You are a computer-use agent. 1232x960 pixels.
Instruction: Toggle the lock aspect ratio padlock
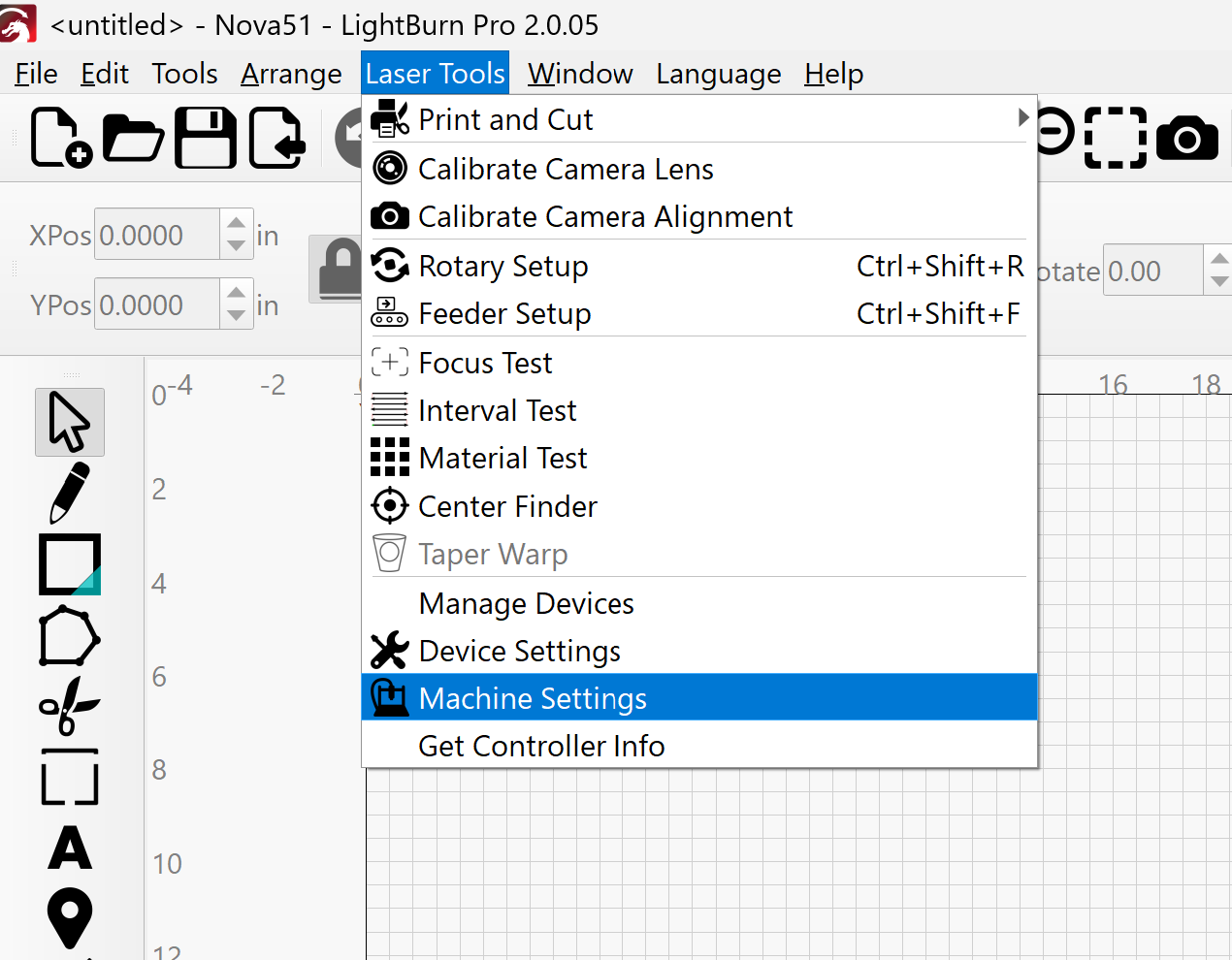tap(340, 269)
